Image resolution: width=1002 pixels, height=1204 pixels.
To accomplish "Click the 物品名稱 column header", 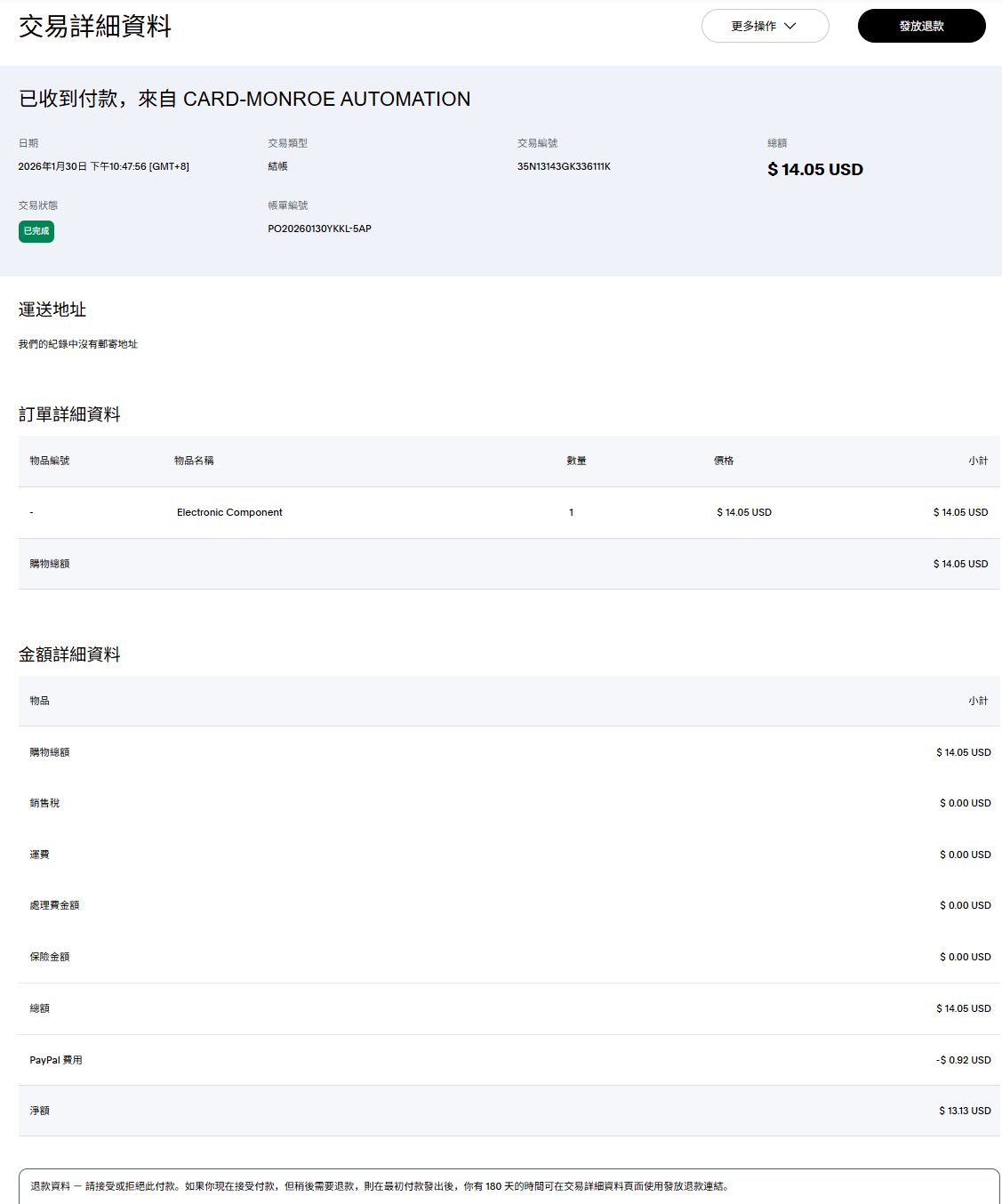I will (x=194, y=461).
